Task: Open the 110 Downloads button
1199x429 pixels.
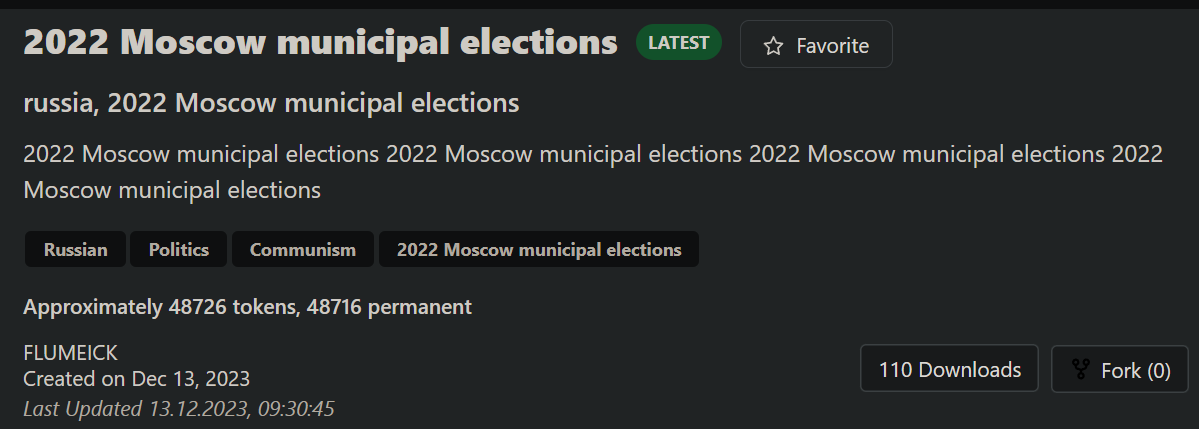Action: 949,369
